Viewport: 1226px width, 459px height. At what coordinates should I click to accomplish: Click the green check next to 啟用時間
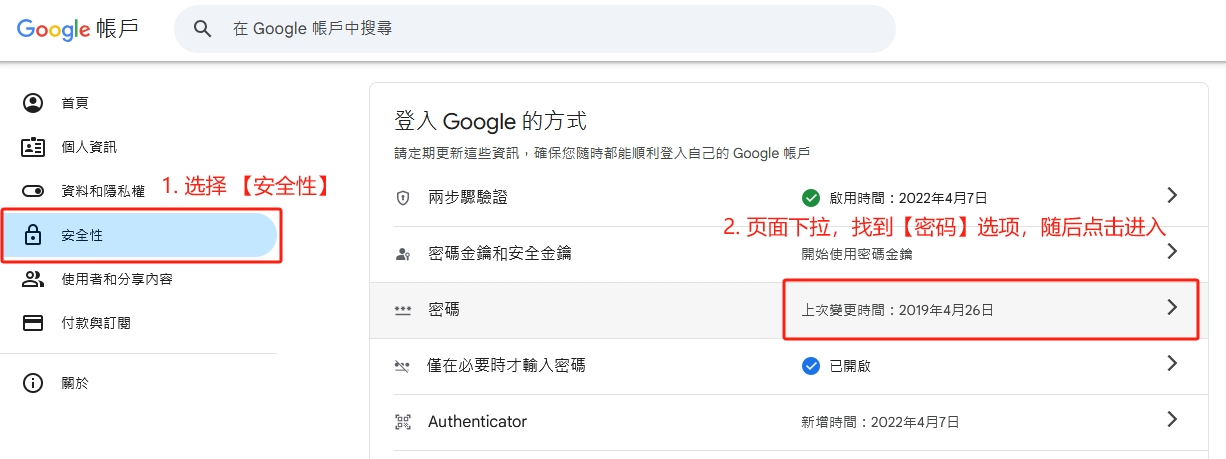(x=811, y=198)
